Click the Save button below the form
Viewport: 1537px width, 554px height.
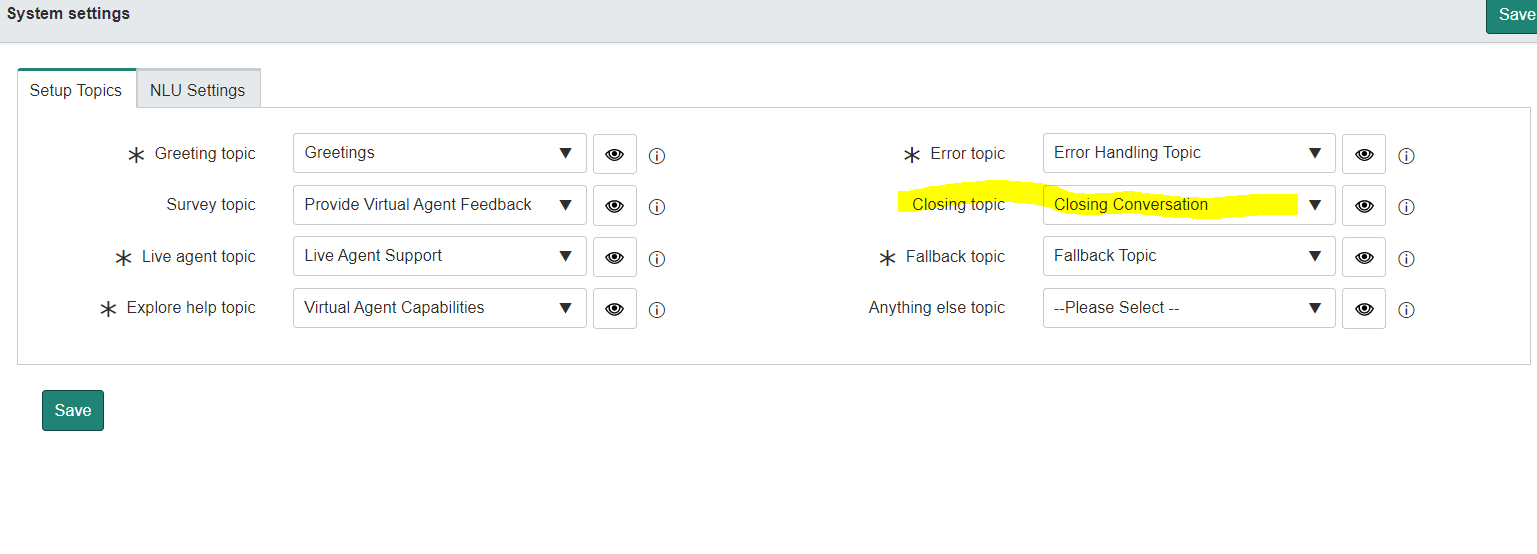73,410
